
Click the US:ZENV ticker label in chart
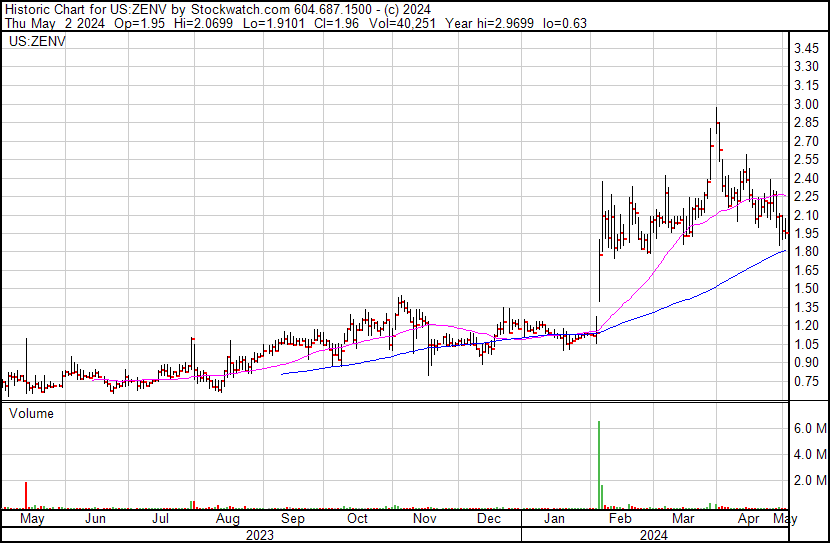[x=36, y=42]
